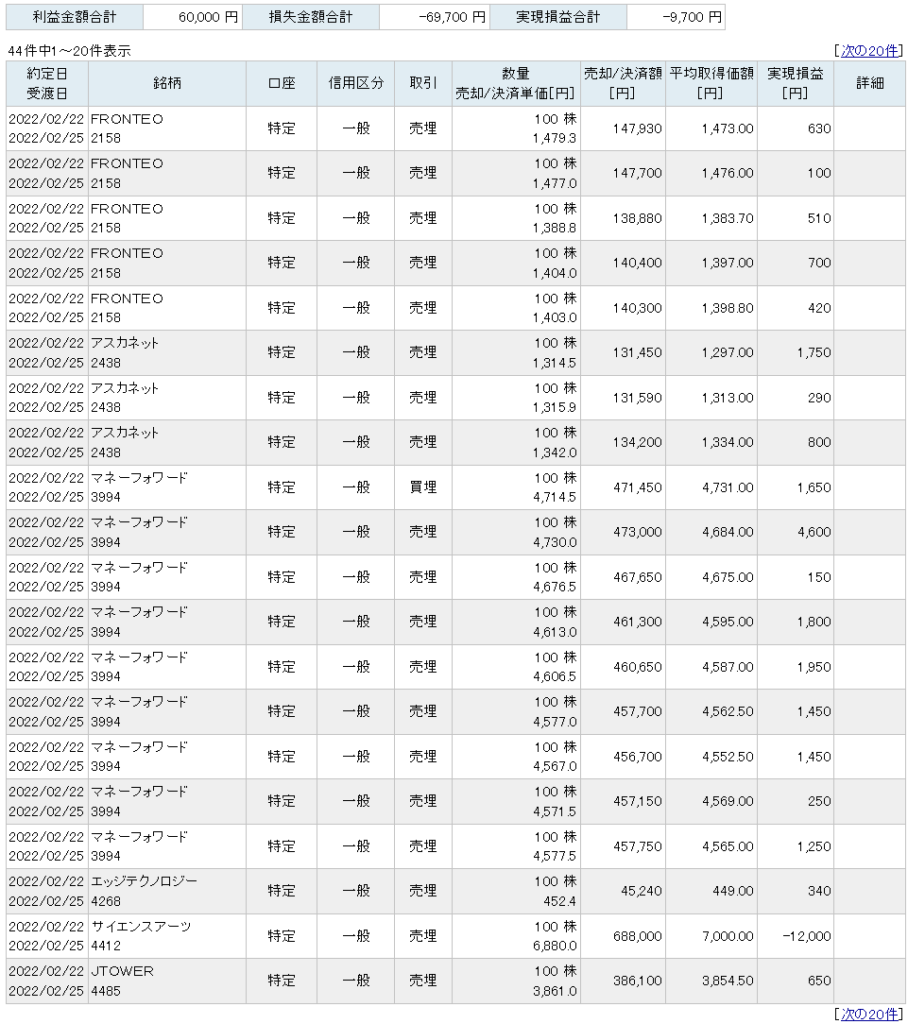Select the 45,240 settlement amount cell
Viewport: 908px width, 1024px height.
point(623,891)
